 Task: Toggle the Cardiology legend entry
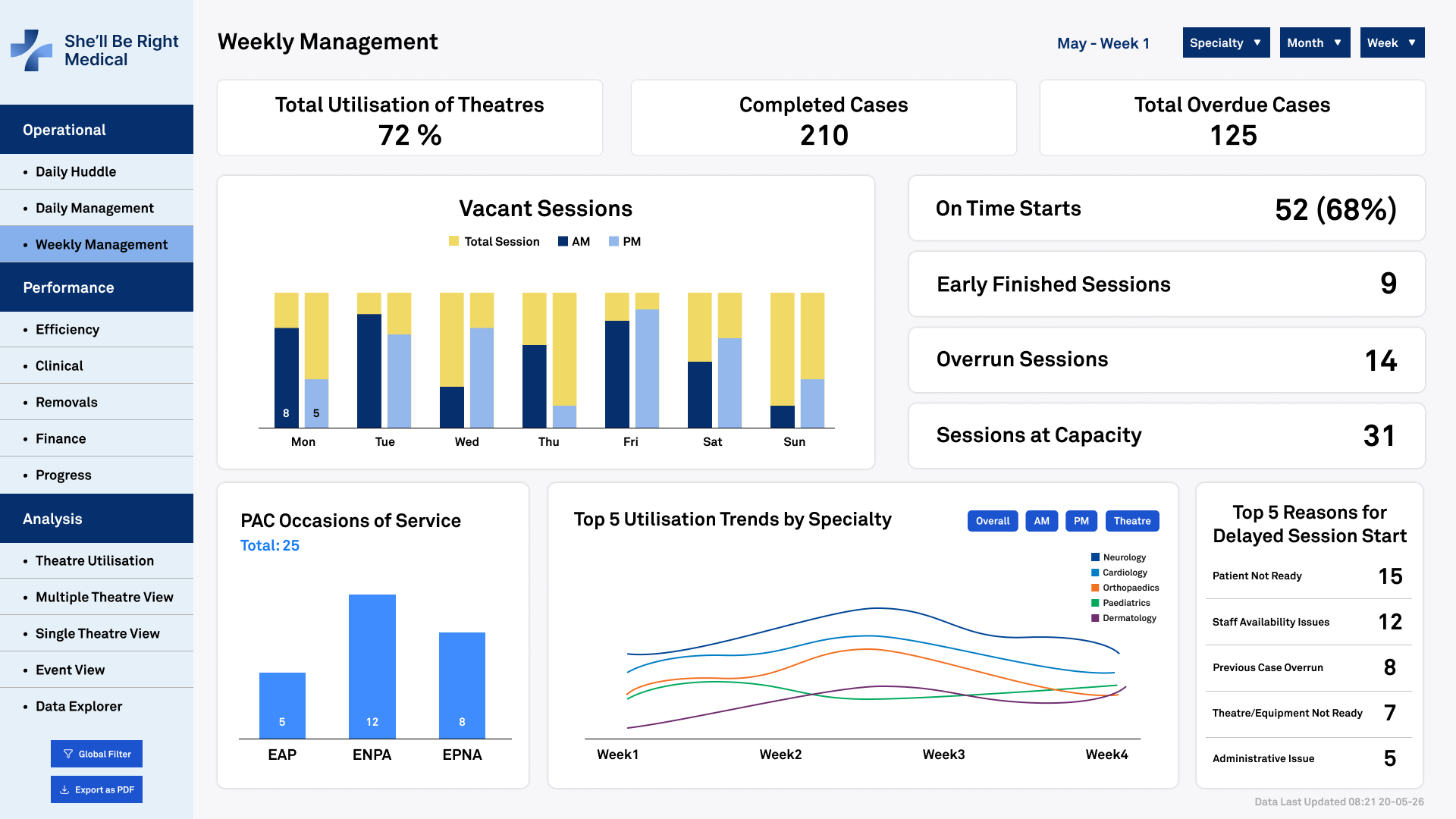(x=1119, y=573)
